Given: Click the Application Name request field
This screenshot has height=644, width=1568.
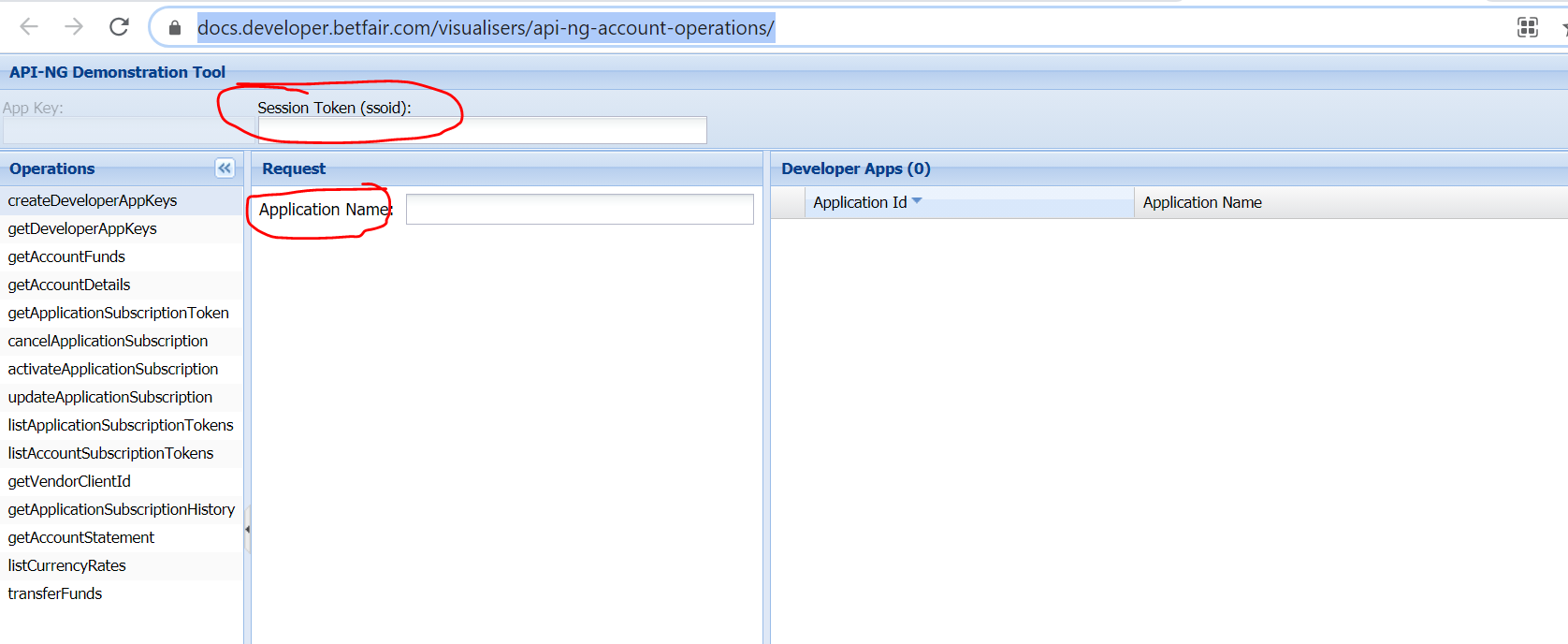Looking at the screenshot, I should 579,209.
